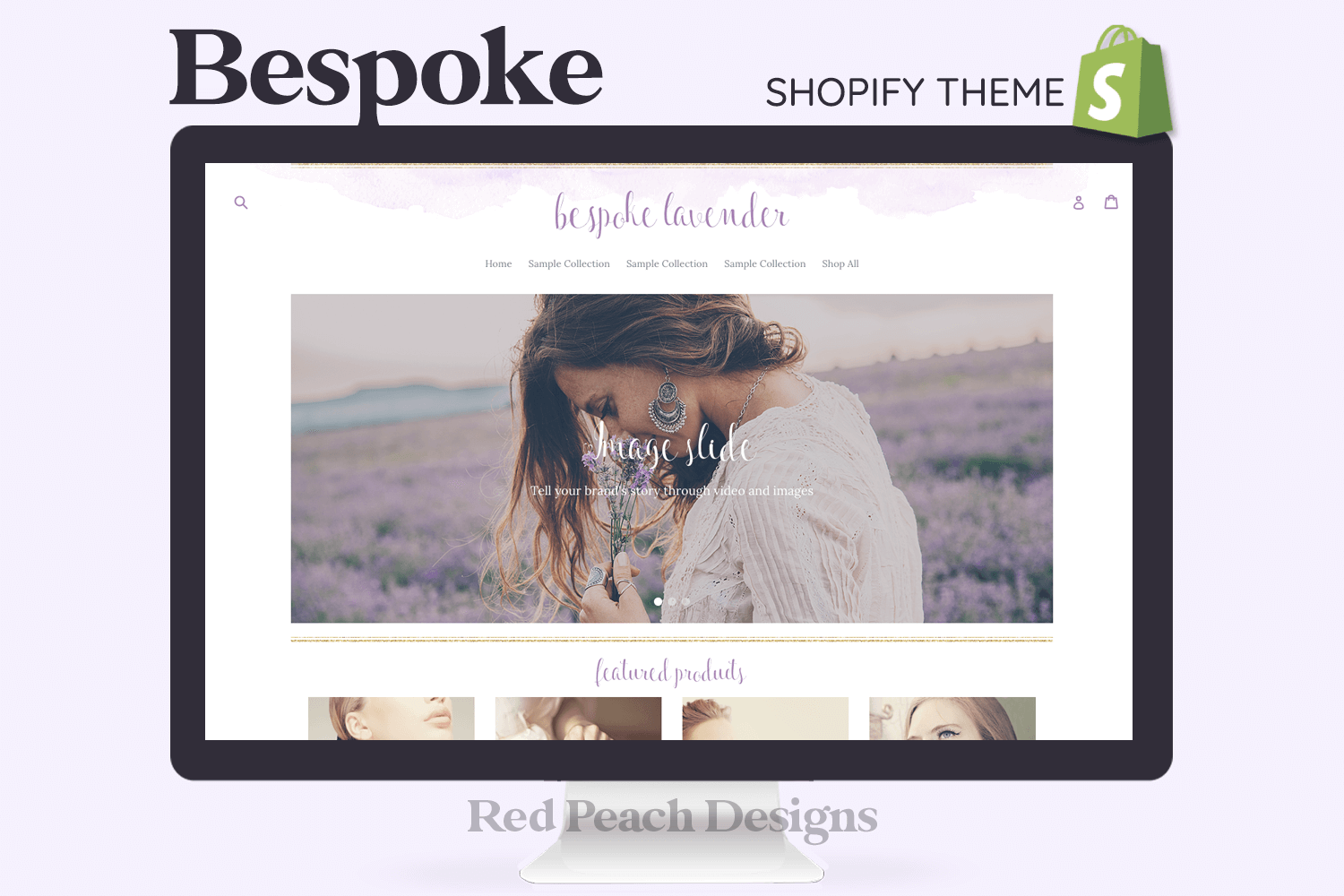Viewport: 1344px width, 896px height.
Task: Open the middle Sample Collection menu link
Action: tap(667, 263)
